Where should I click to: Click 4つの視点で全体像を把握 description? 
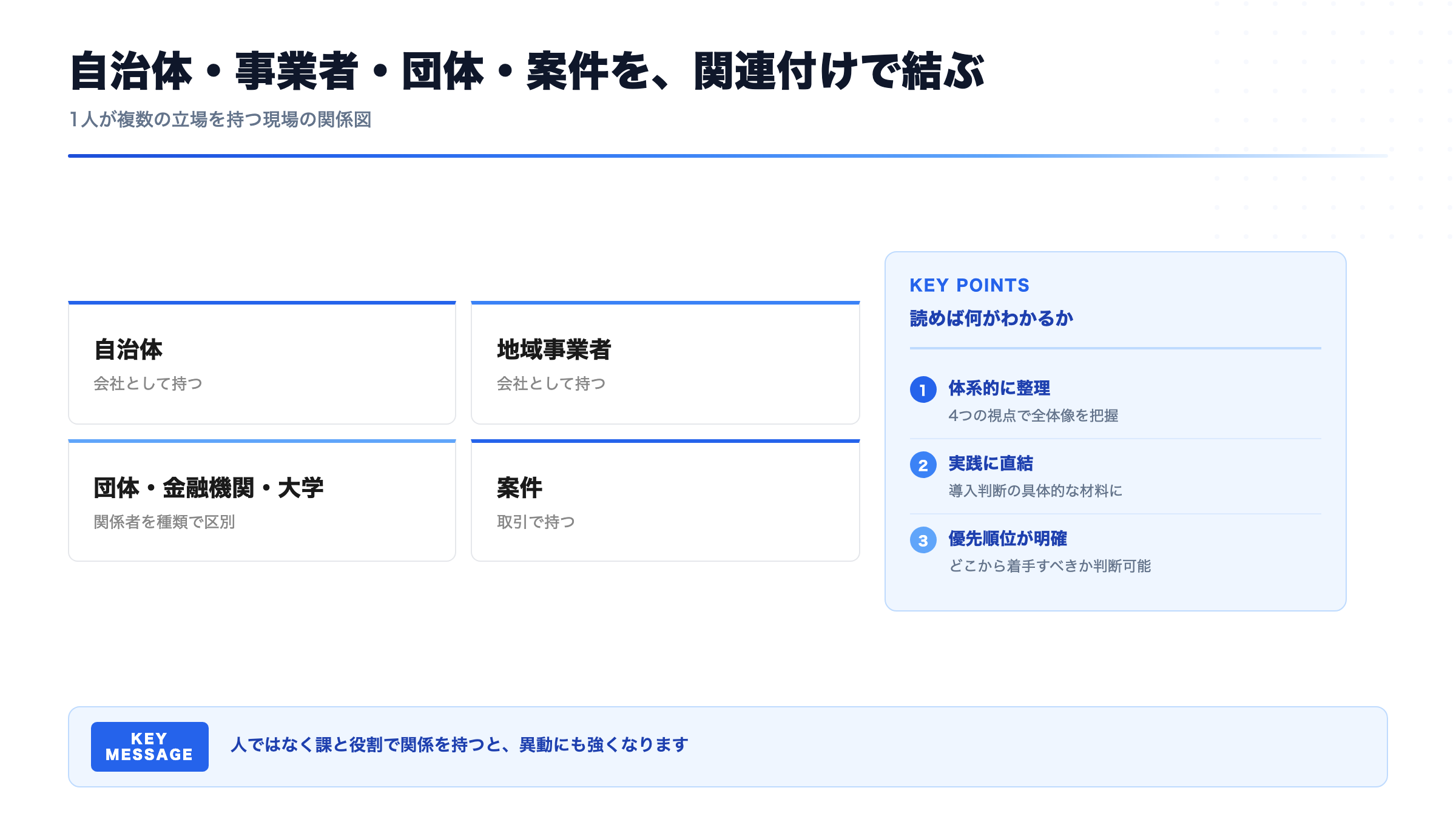[x=1033, y=416]
